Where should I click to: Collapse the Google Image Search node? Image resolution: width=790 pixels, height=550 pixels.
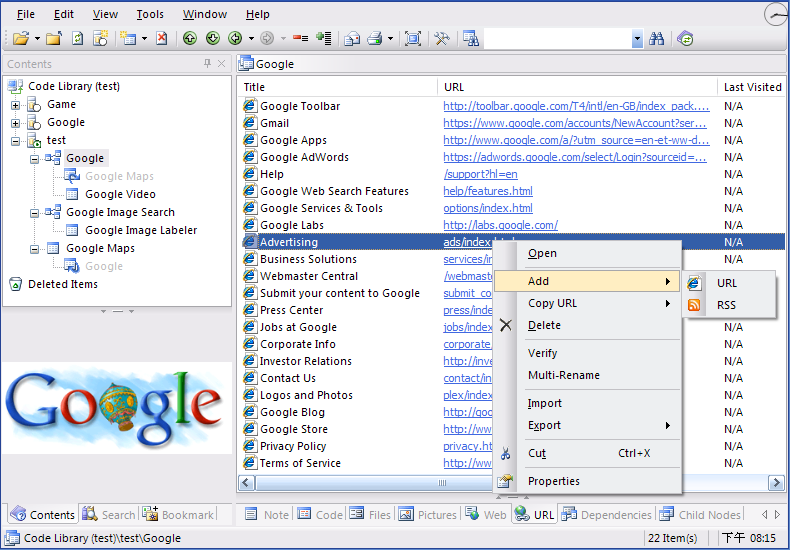point(34,213)
